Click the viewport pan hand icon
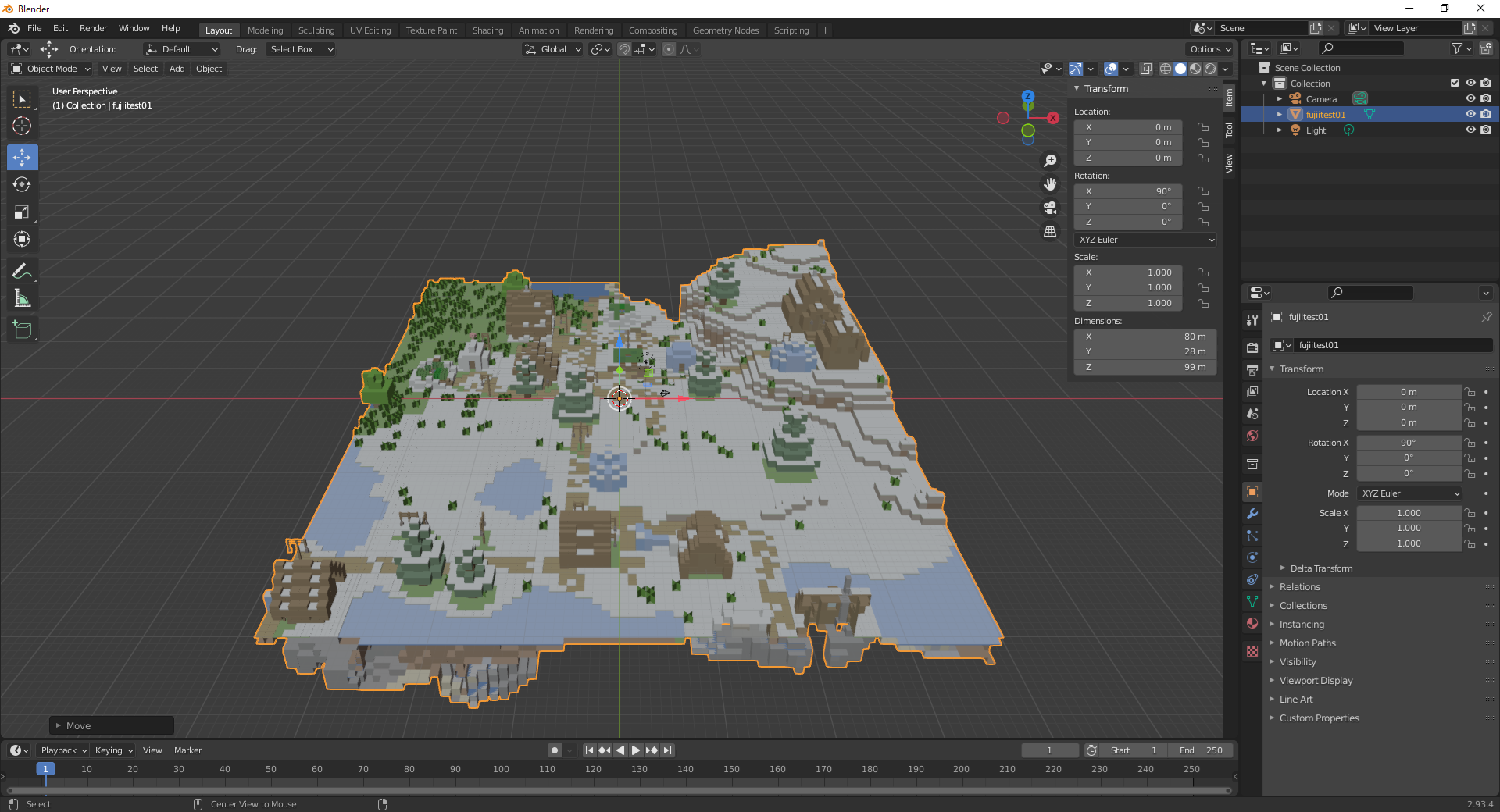1500x812 pixels. click(1050, 184)
